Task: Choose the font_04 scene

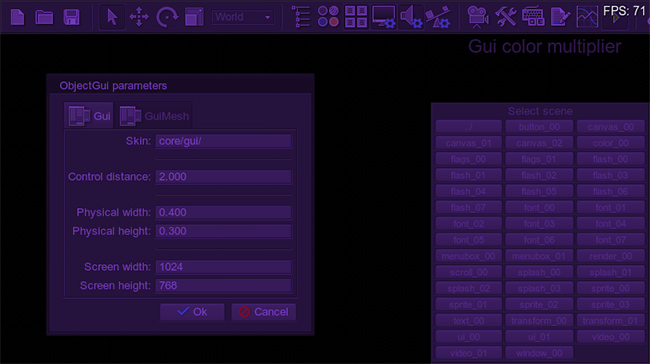Action: coord(611,224)
